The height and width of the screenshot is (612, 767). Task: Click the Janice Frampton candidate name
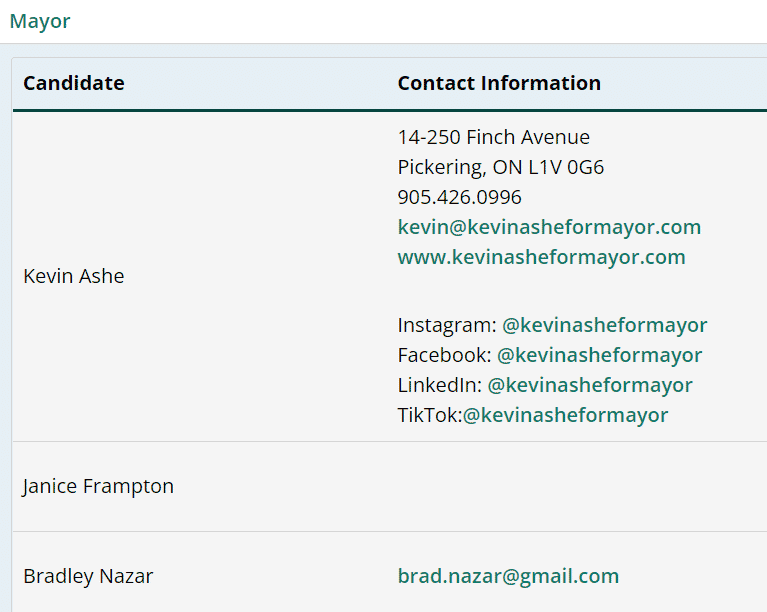click(x=98, y=486)
